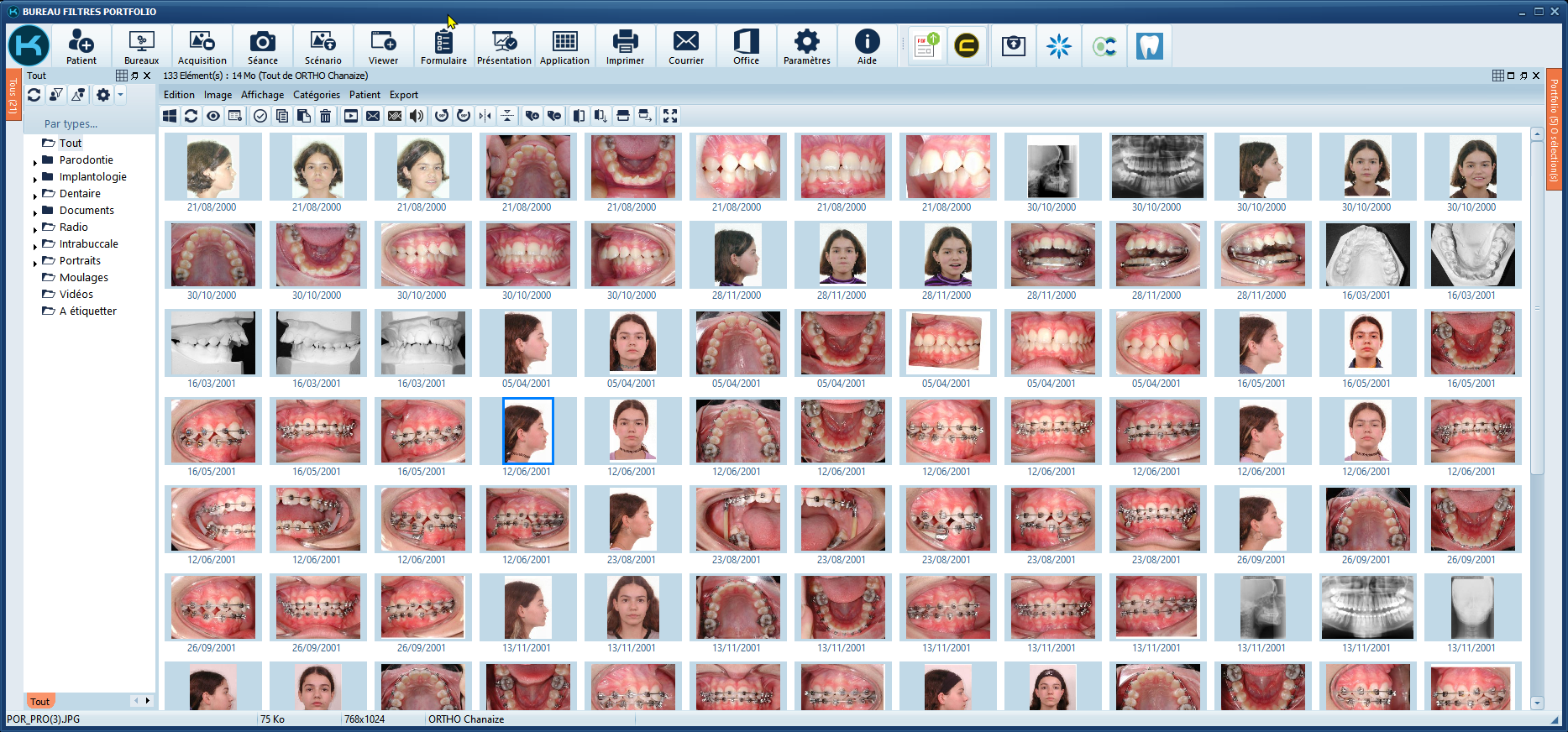The width and height of the screenshot is (1568, 732).
Task: Select the highlighted 12/06/2001 profile portrait thumbnail
Action: (527, 431)
